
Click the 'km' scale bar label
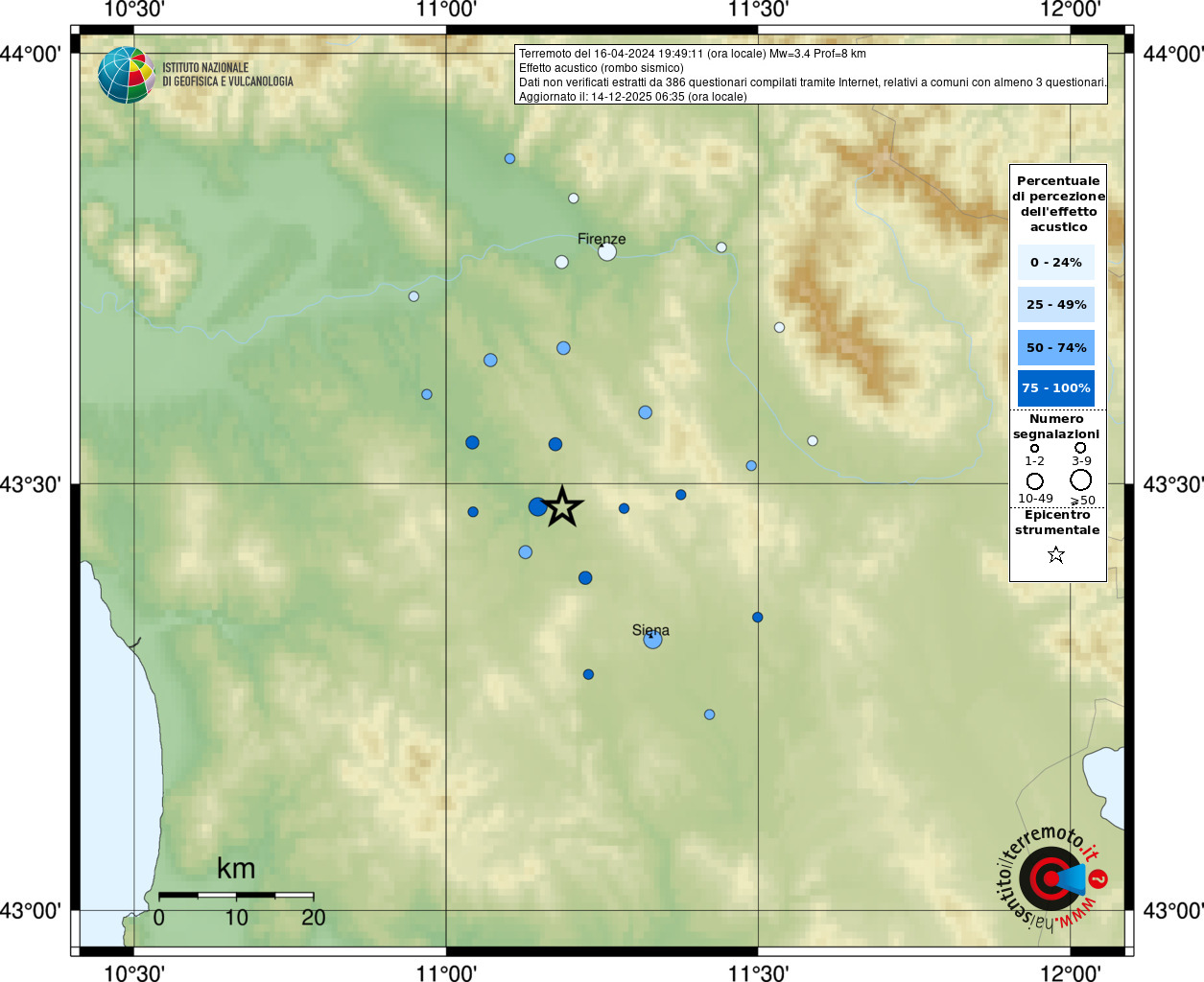(x=236, y=868)
